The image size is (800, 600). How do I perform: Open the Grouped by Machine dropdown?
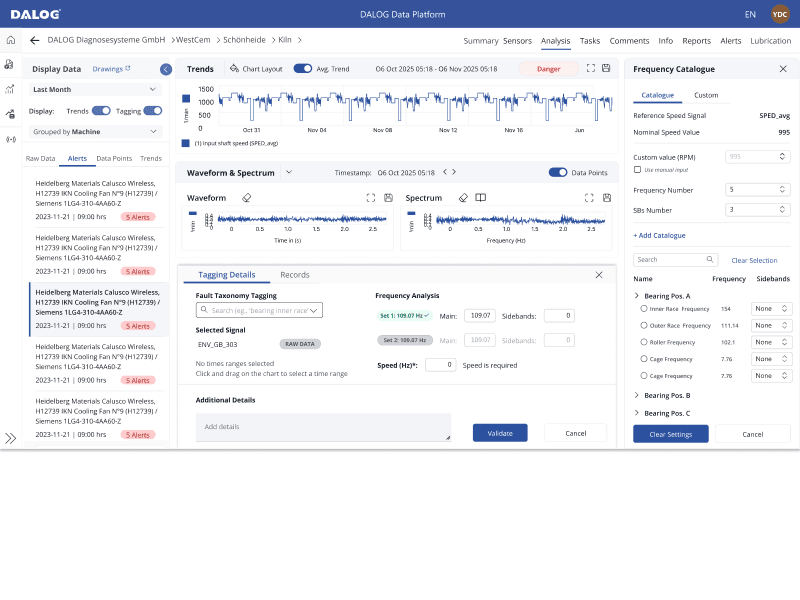[95, 132]
